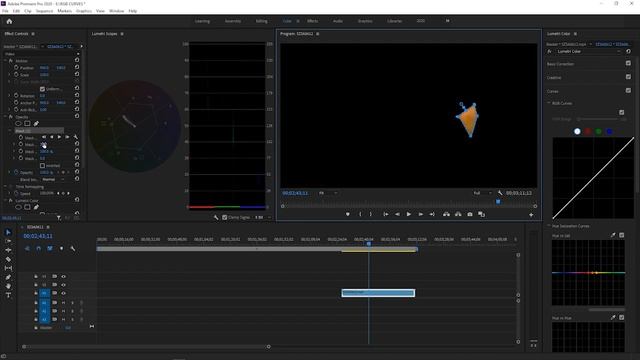The height and width of the screenshot is (360, 640).
Task: Toggle visibility eye of video track V1
Action: [x=63, y=293]
